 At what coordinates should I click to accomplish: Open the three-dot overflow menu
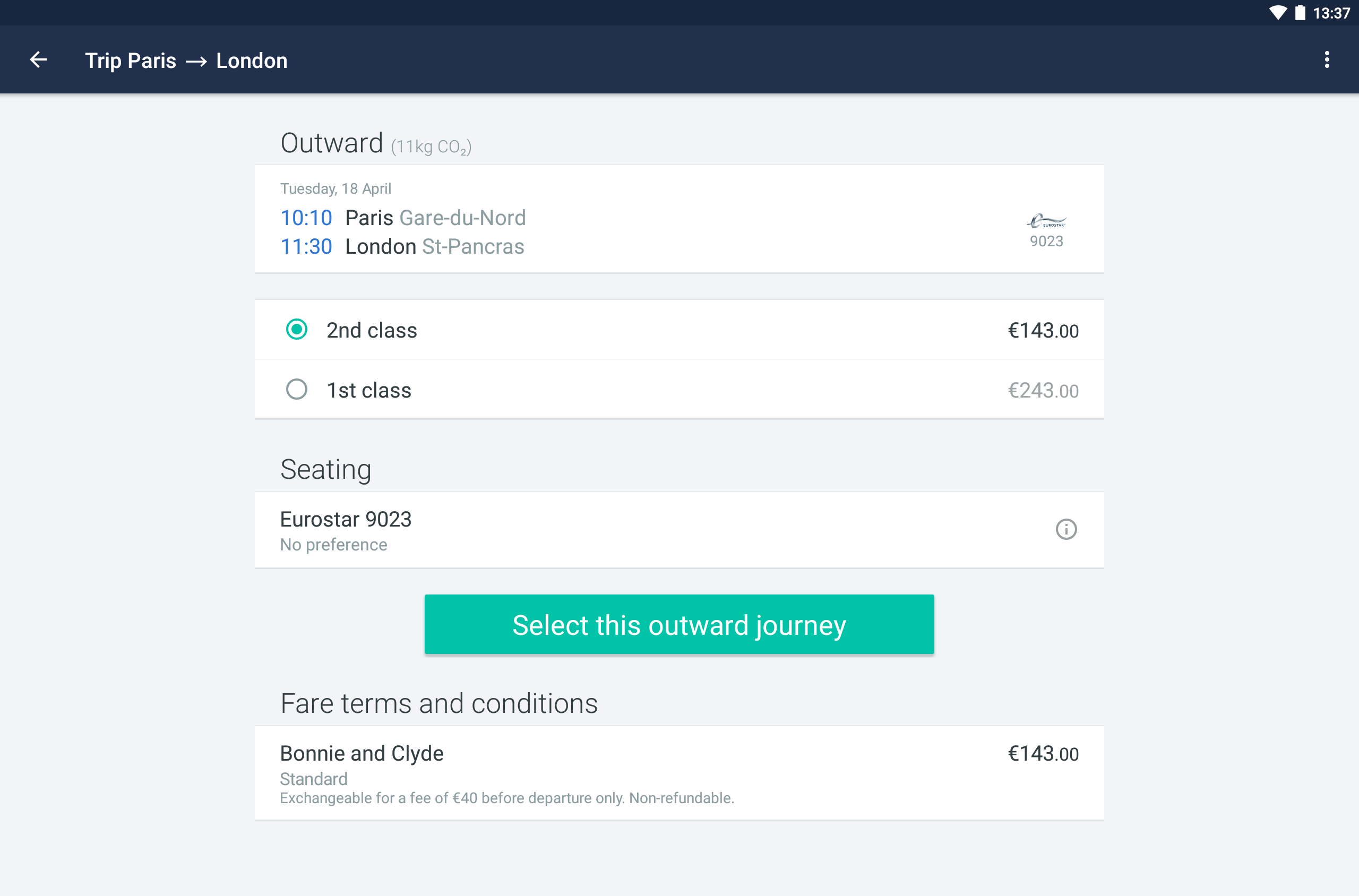tap(1327, 60)
